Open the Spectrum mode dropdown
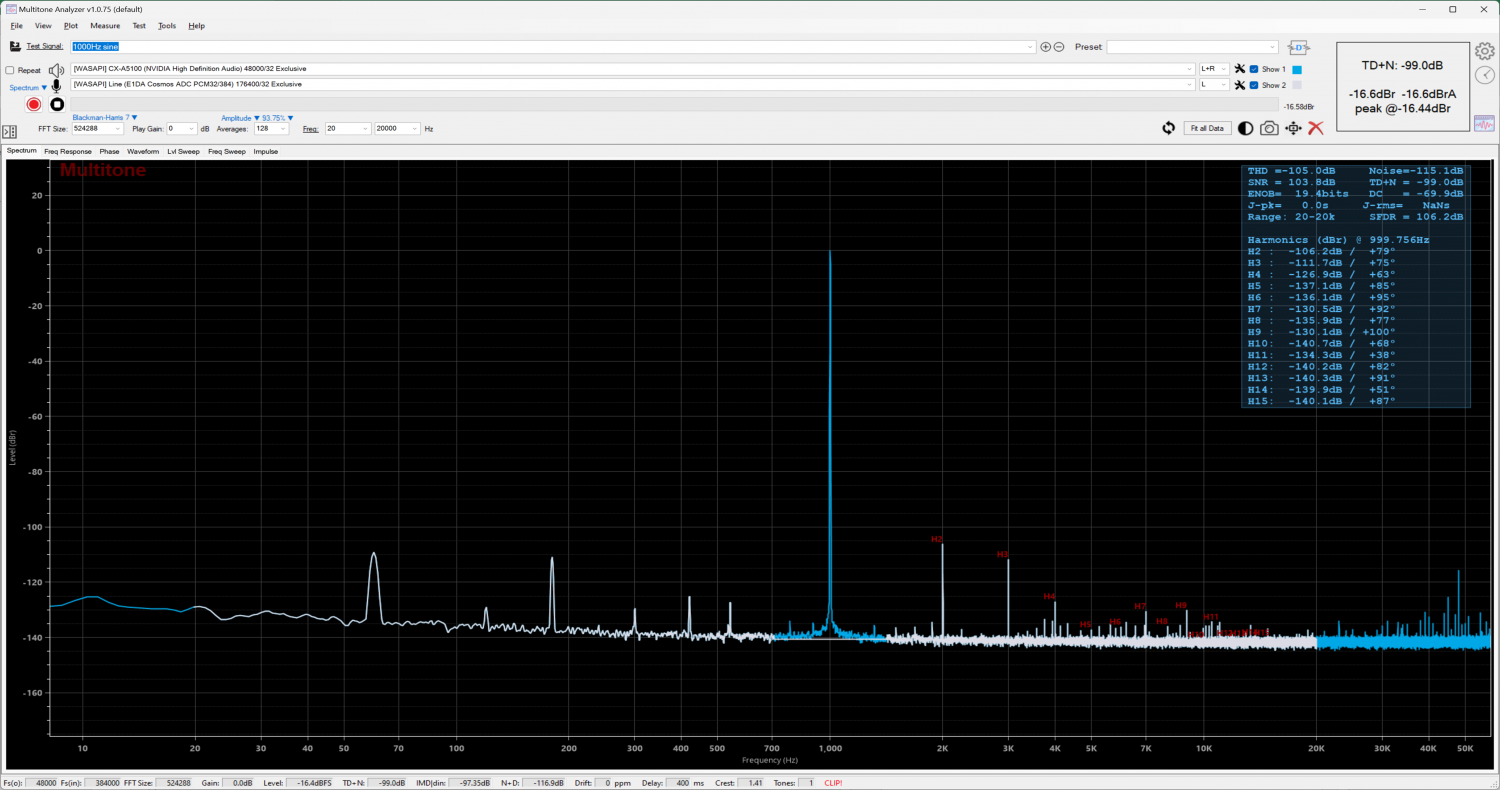Image resolution: width=1500 pixels, height=790 pixels. [28, 88]
